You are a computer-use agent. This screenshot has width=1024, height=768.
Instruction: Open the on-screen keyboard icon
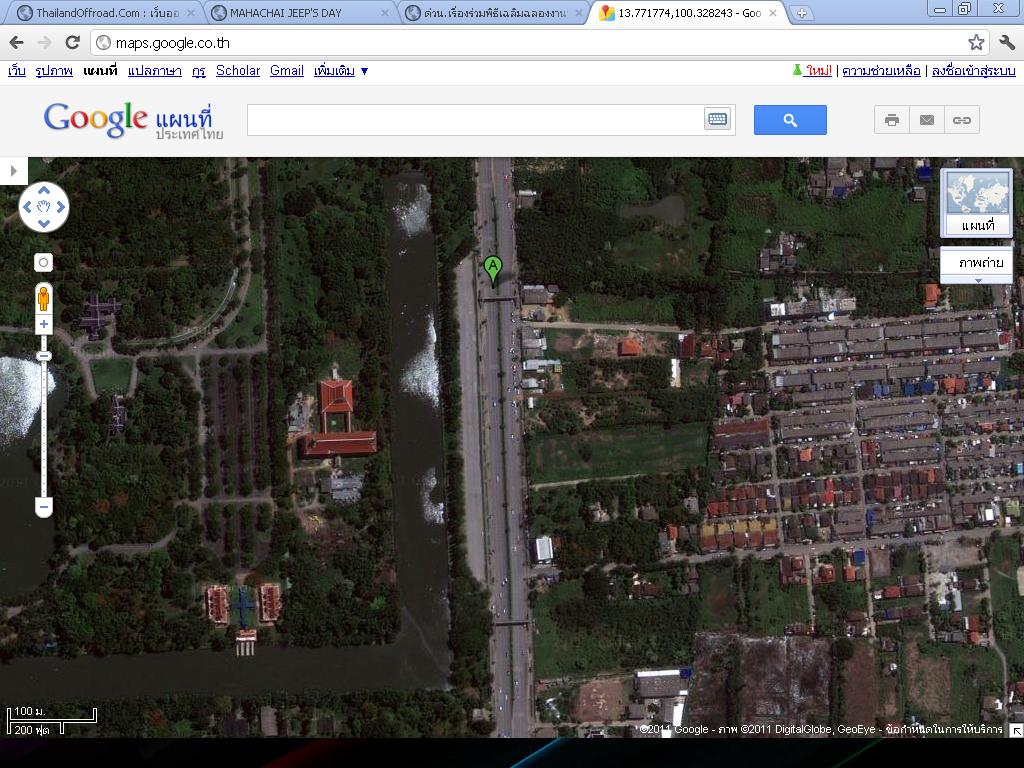pyautogui.click(x=717, y=120)
